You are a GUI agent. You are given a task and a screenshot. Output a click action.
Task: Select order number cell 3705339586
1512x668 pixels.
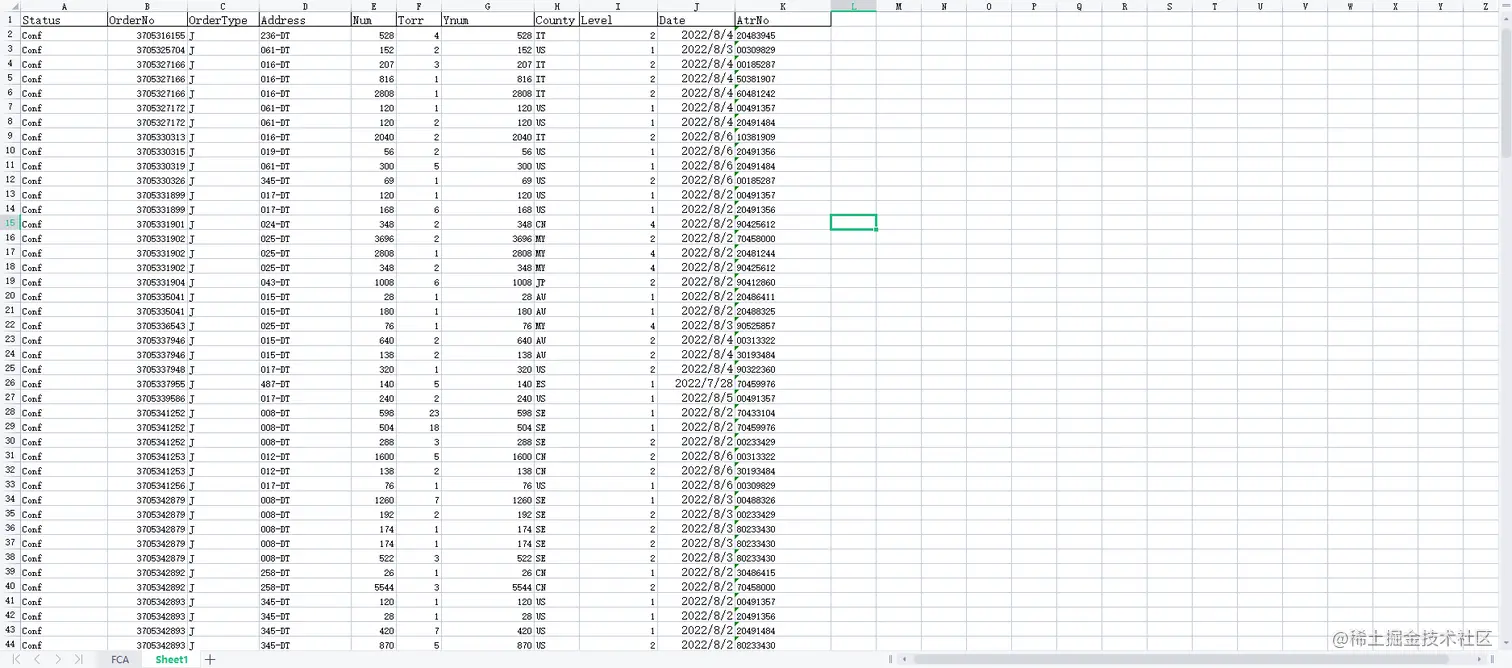click(147, 398)
